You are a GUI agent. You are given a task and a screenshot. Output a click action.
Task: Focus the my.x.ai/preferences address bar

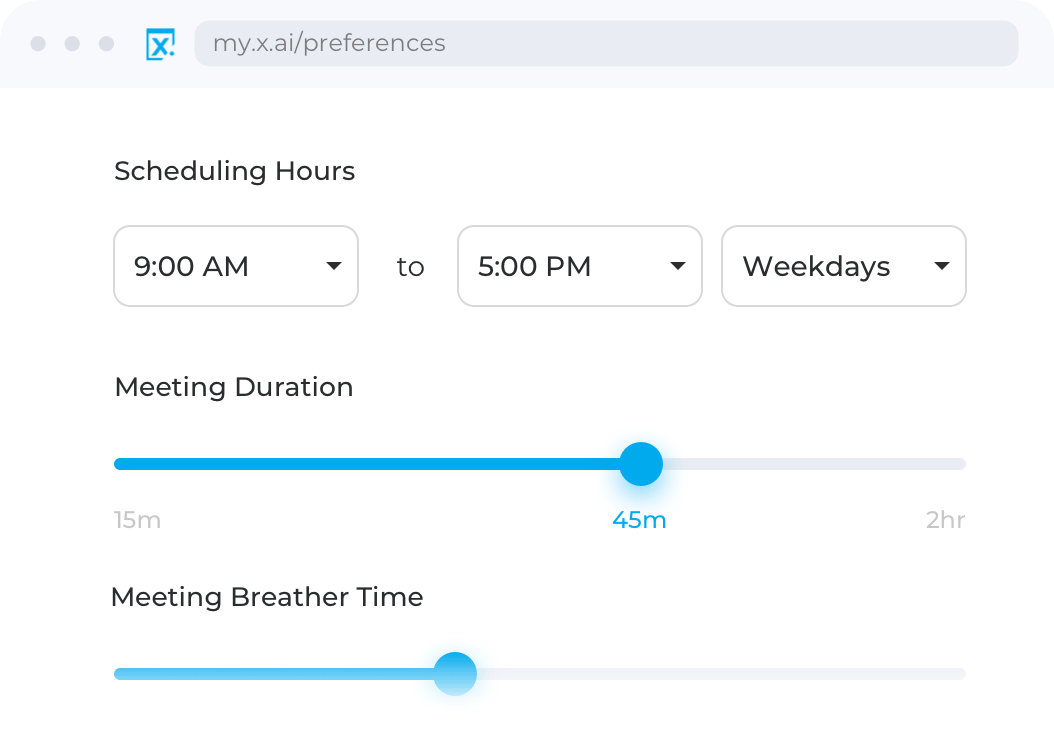coord(606,44)
